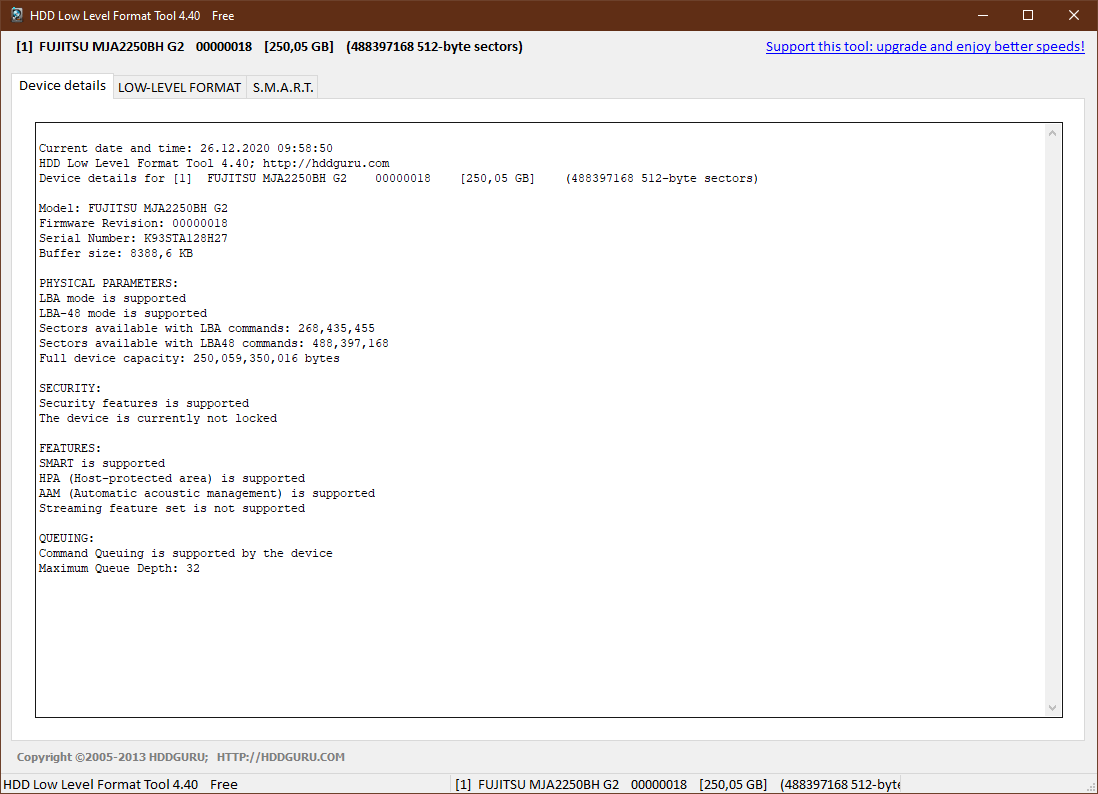Click the scrollbar down arrow in details box
The height and width of the screenshot is (794, 1098).
(x=1052, y=708)
